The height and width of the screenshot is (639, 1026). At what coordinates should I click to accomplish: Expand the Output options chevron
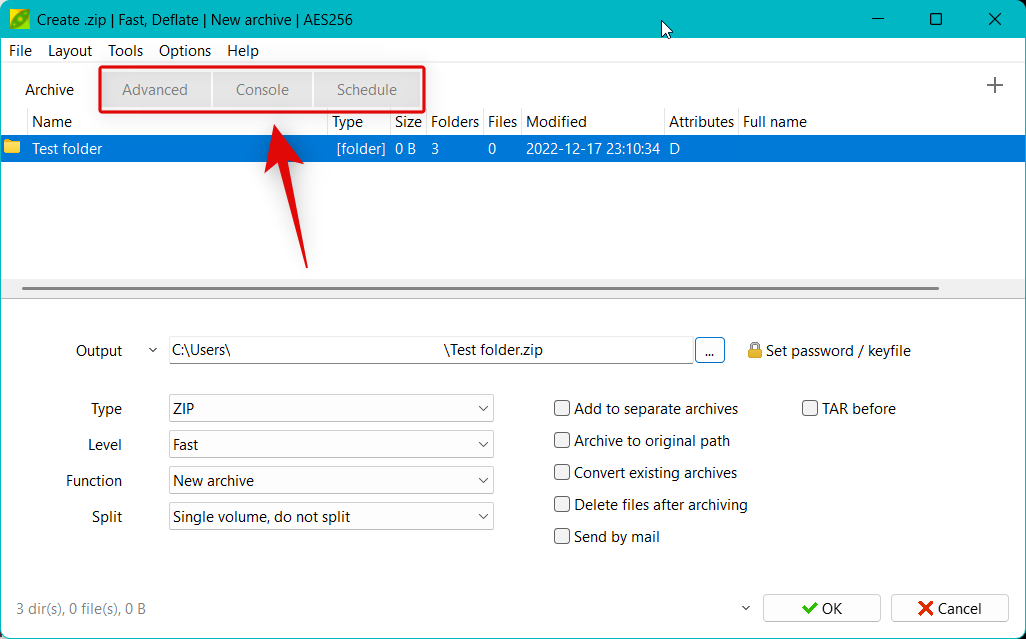[x=152, y=351]
